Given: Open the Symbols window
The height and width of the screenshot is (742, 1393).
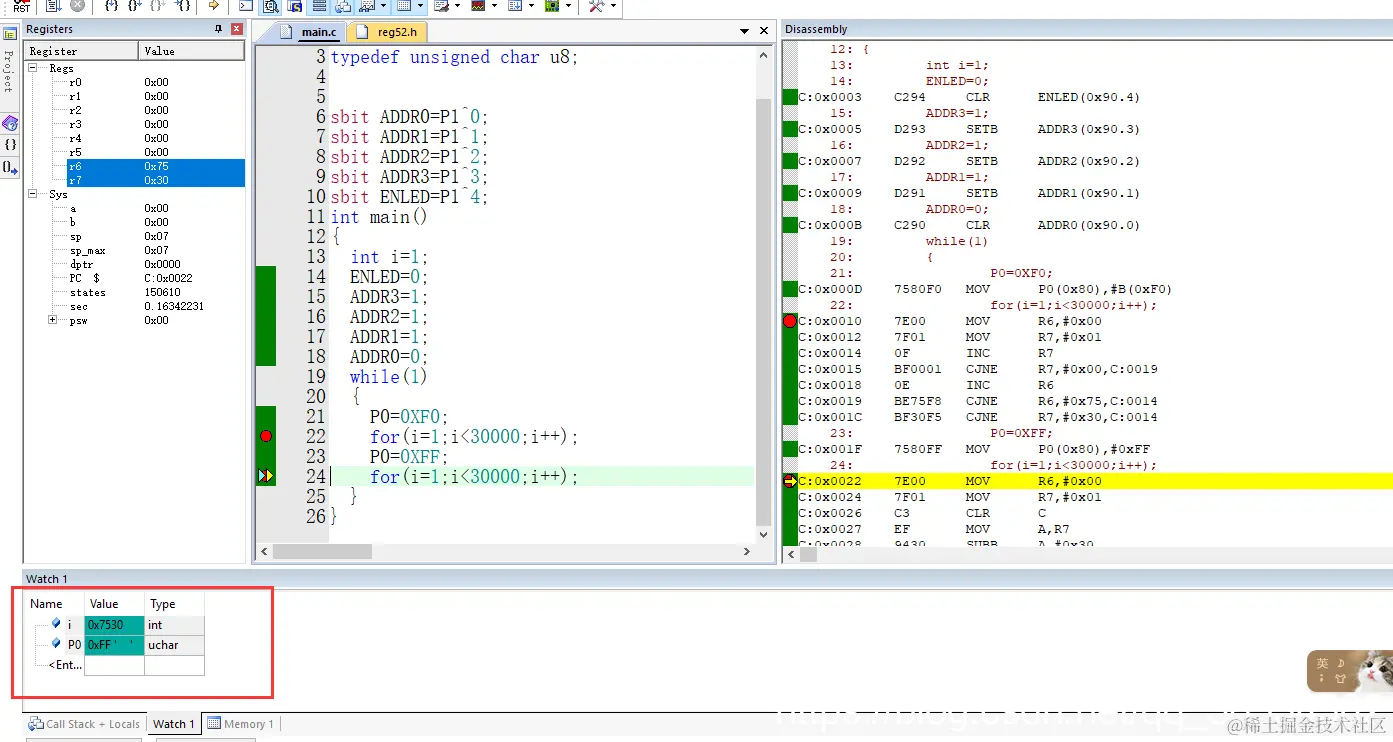Looking at the screenshot, I should (294, 6).
